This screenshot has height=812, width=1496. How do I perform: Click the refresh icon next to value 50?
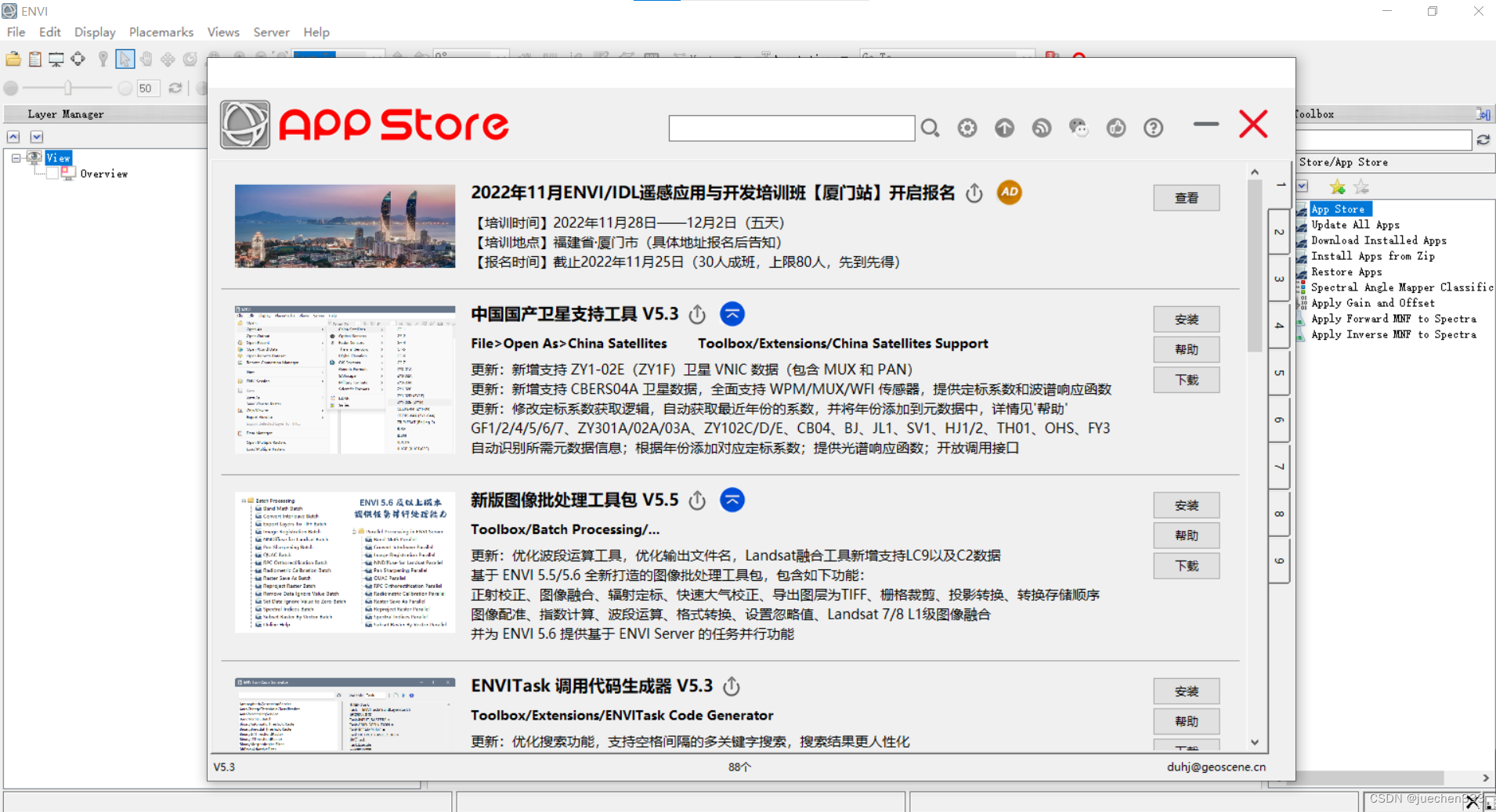(x=175, y=88)
